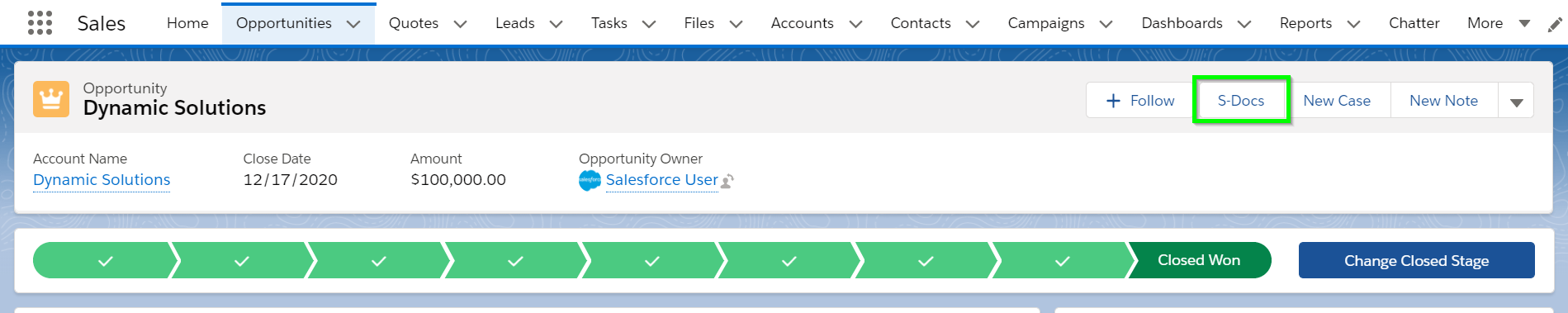
Task: Show more actions dropdown arrow
Action: 1516,101
